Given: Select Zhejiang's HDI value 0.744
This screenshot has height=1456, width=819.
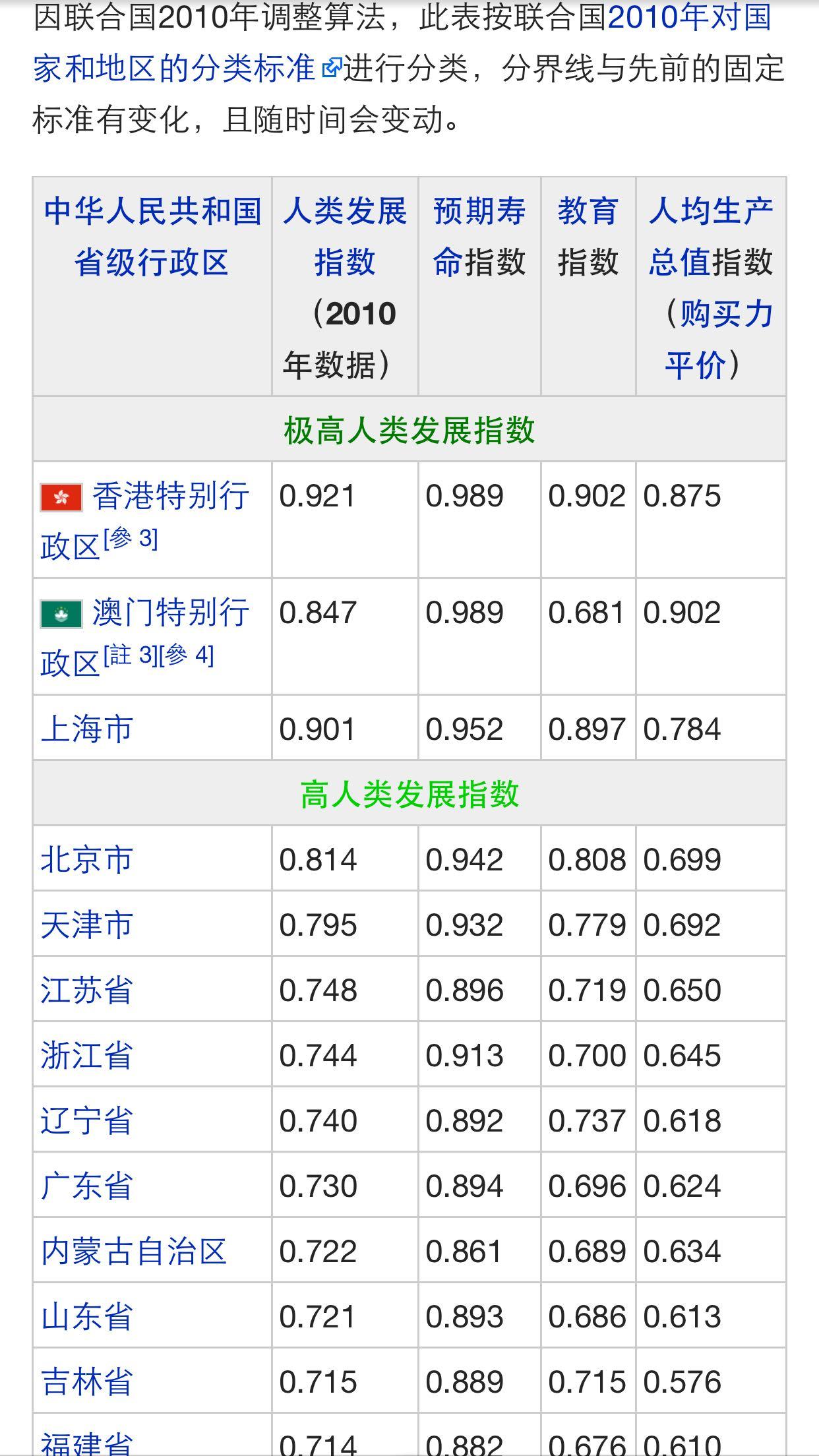Looking at the screenshot, I should pyautogui.click(x=318, y=1056).
